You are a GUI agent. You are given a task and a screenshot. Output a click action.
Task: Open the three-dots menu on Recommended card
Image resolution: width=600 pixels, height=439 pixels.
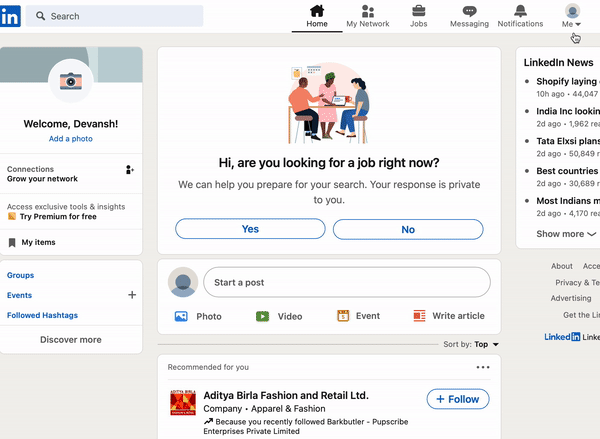coord(483,367)
